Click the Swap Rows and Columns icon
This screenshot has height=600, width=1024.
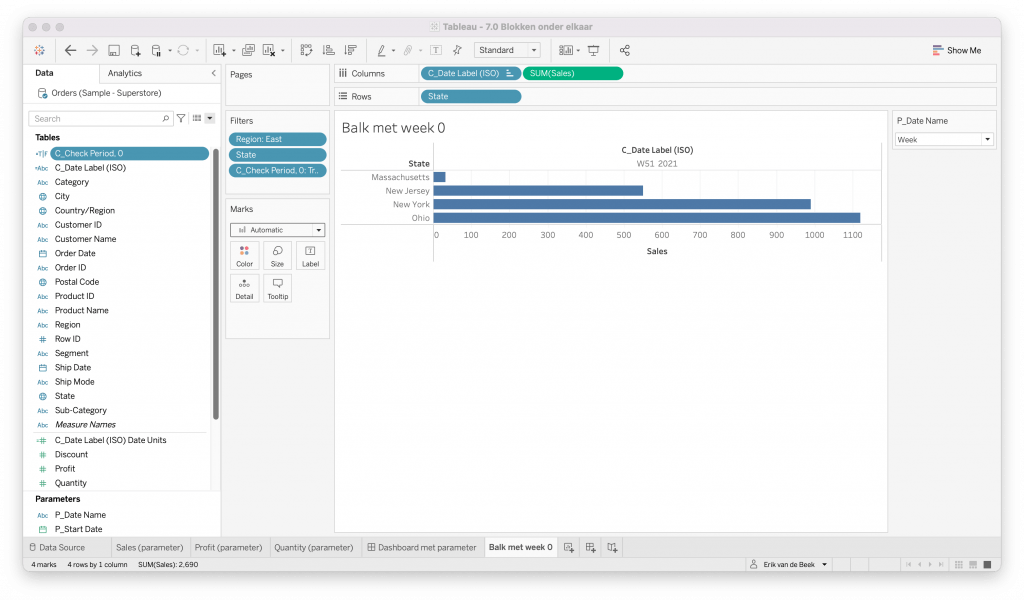pyautogui.click(x=306, y=50)
